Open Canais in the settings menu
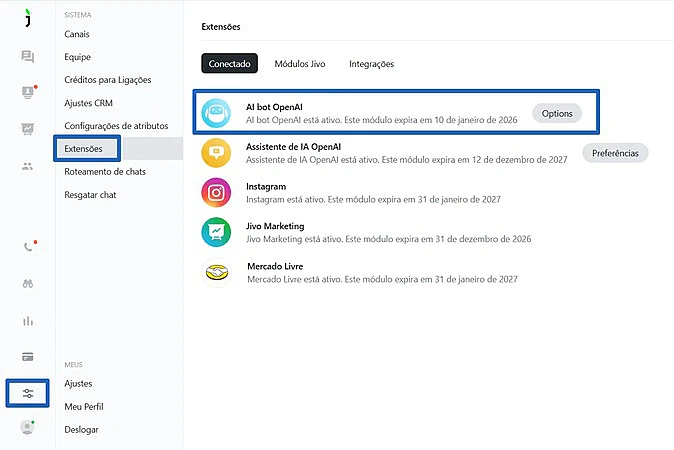Screen dimensions: 674x450 tap(77, 34)
